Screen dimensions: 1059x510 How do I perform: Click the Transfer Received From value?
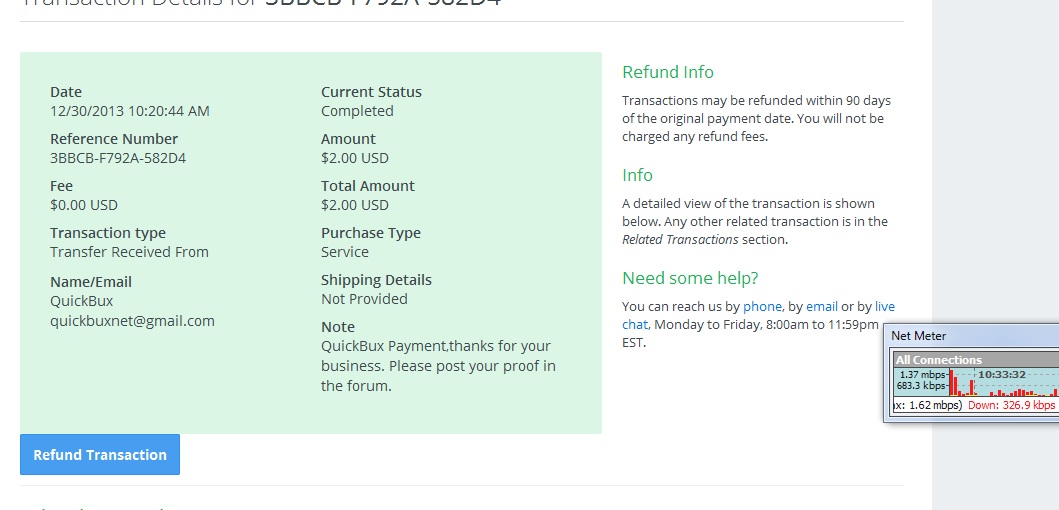129,252
